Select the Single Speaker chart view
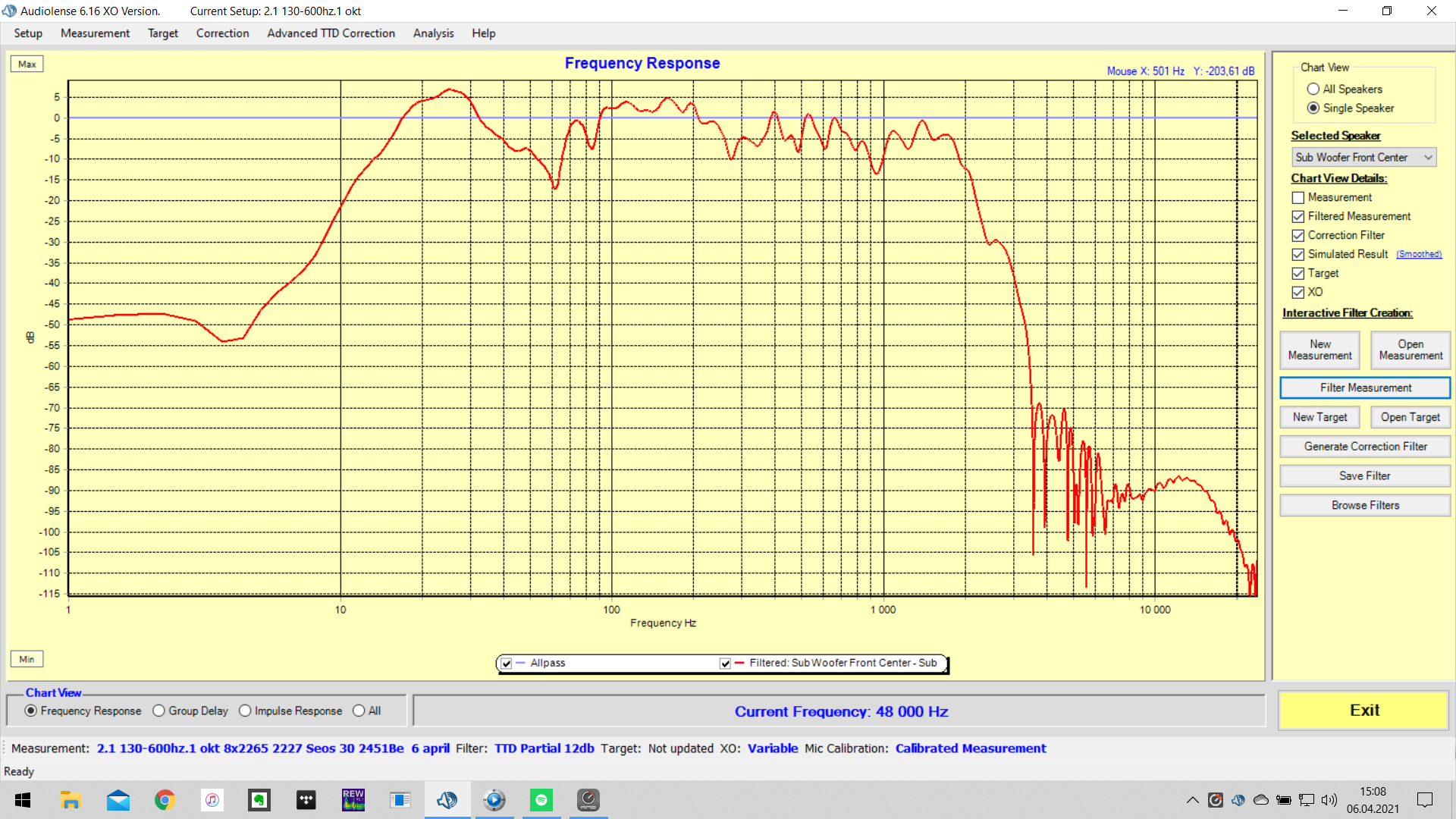1456x819 pixels. pyautogui.click(x=1313, y=108)
